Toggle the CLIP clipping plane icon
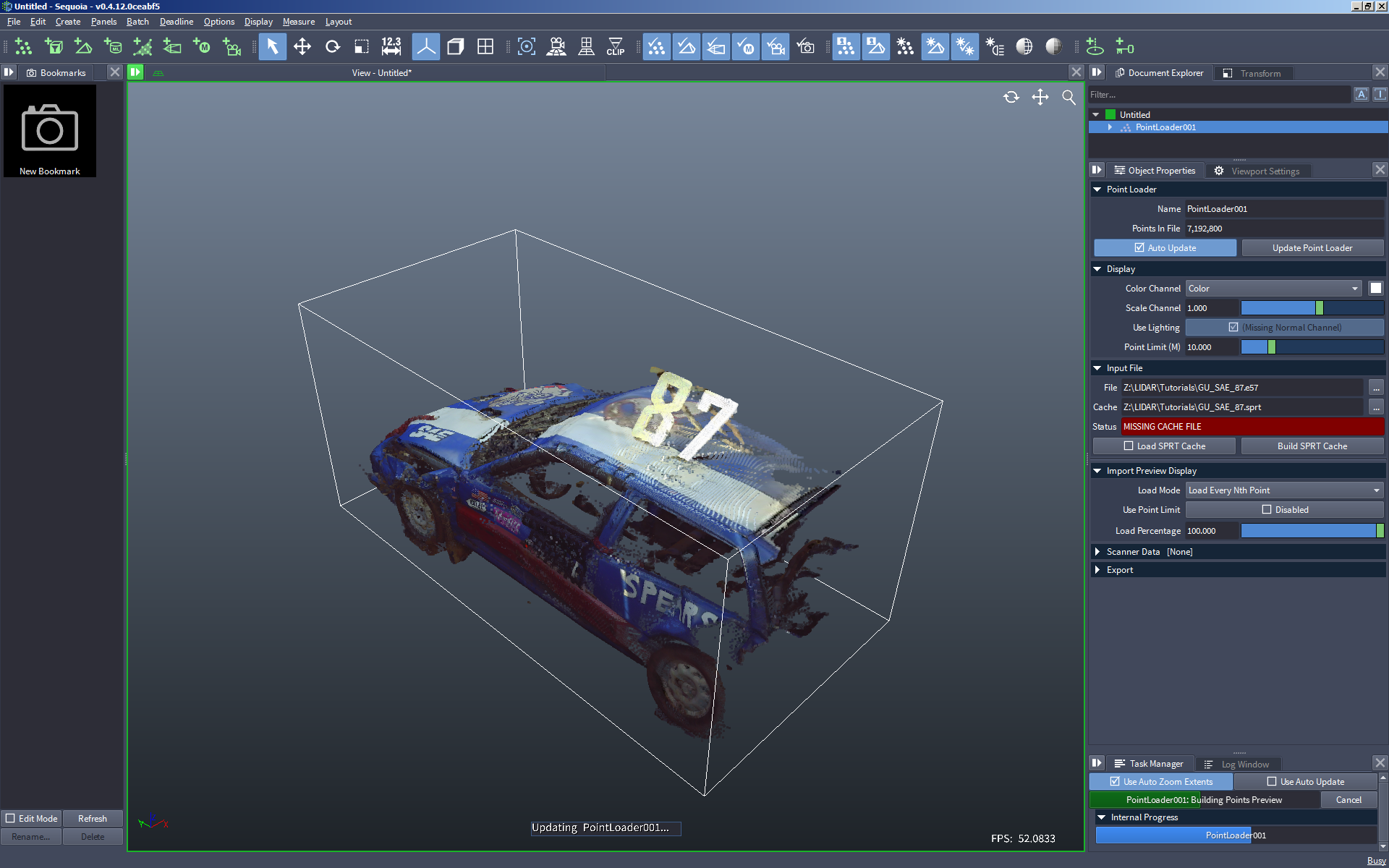This screenshot has height=868, width=1389. 616,47
